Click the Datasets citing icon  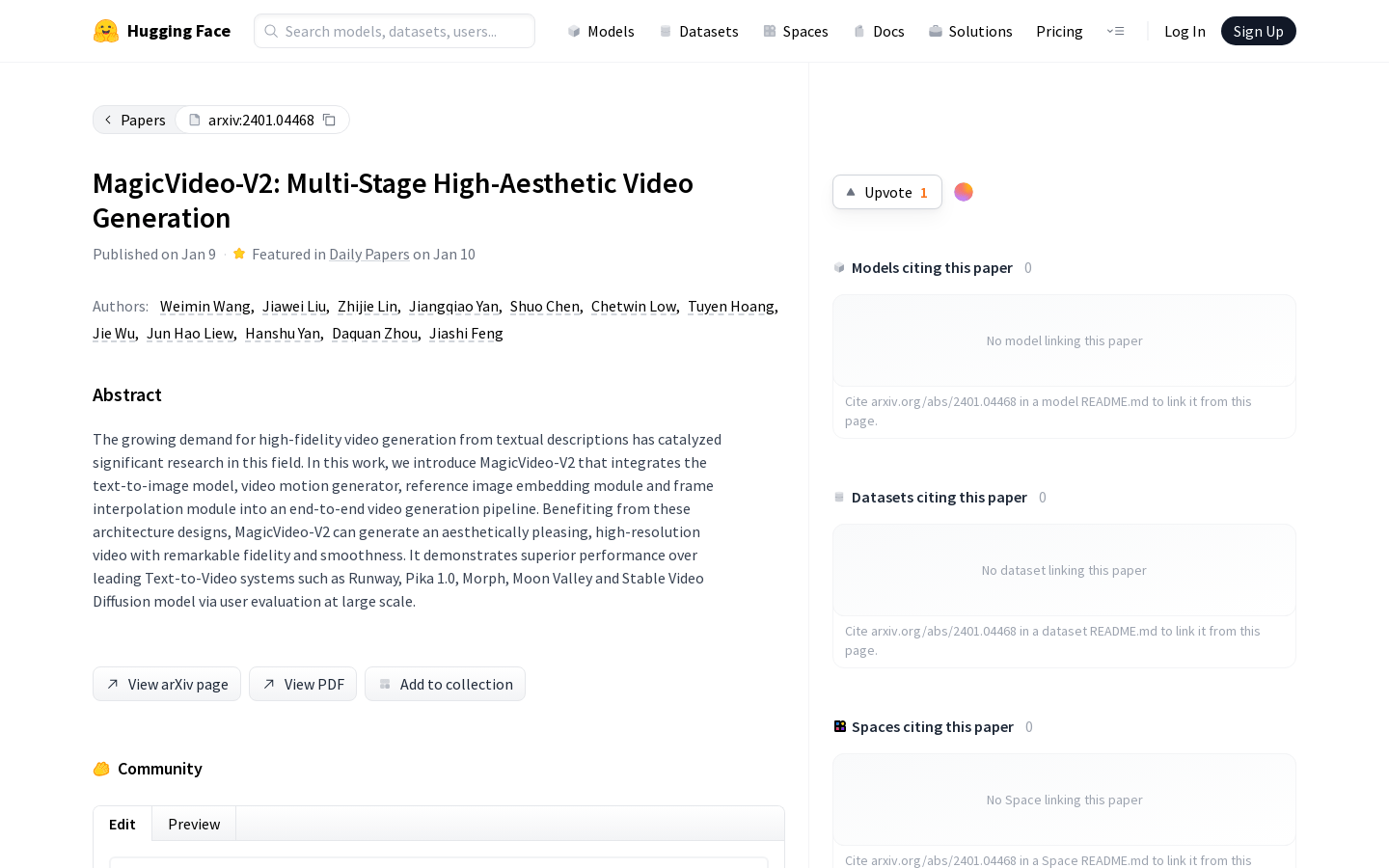[839, 497]
